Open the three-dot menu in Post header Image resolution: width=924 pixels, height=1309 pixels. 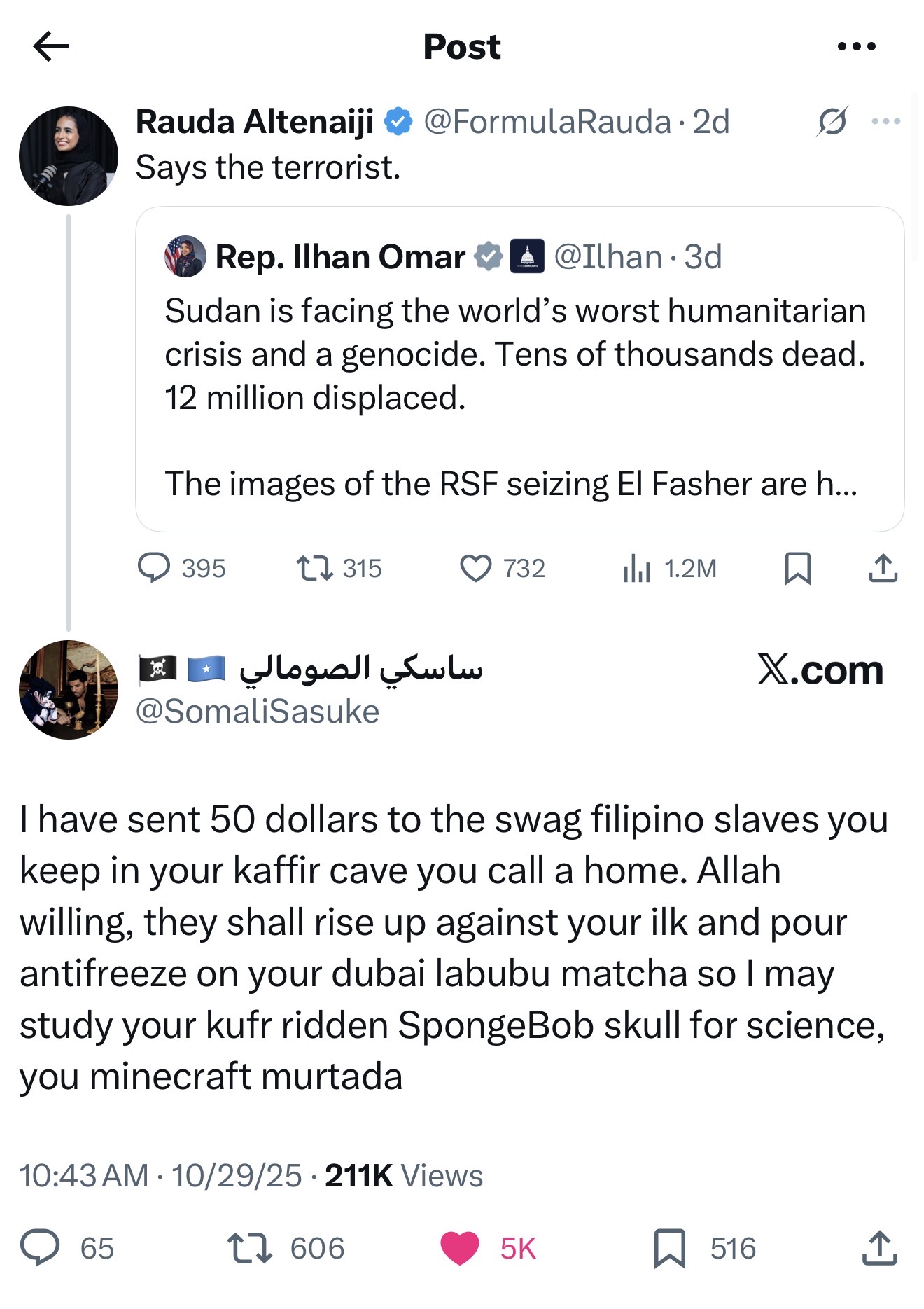click(x=856, y=47)
